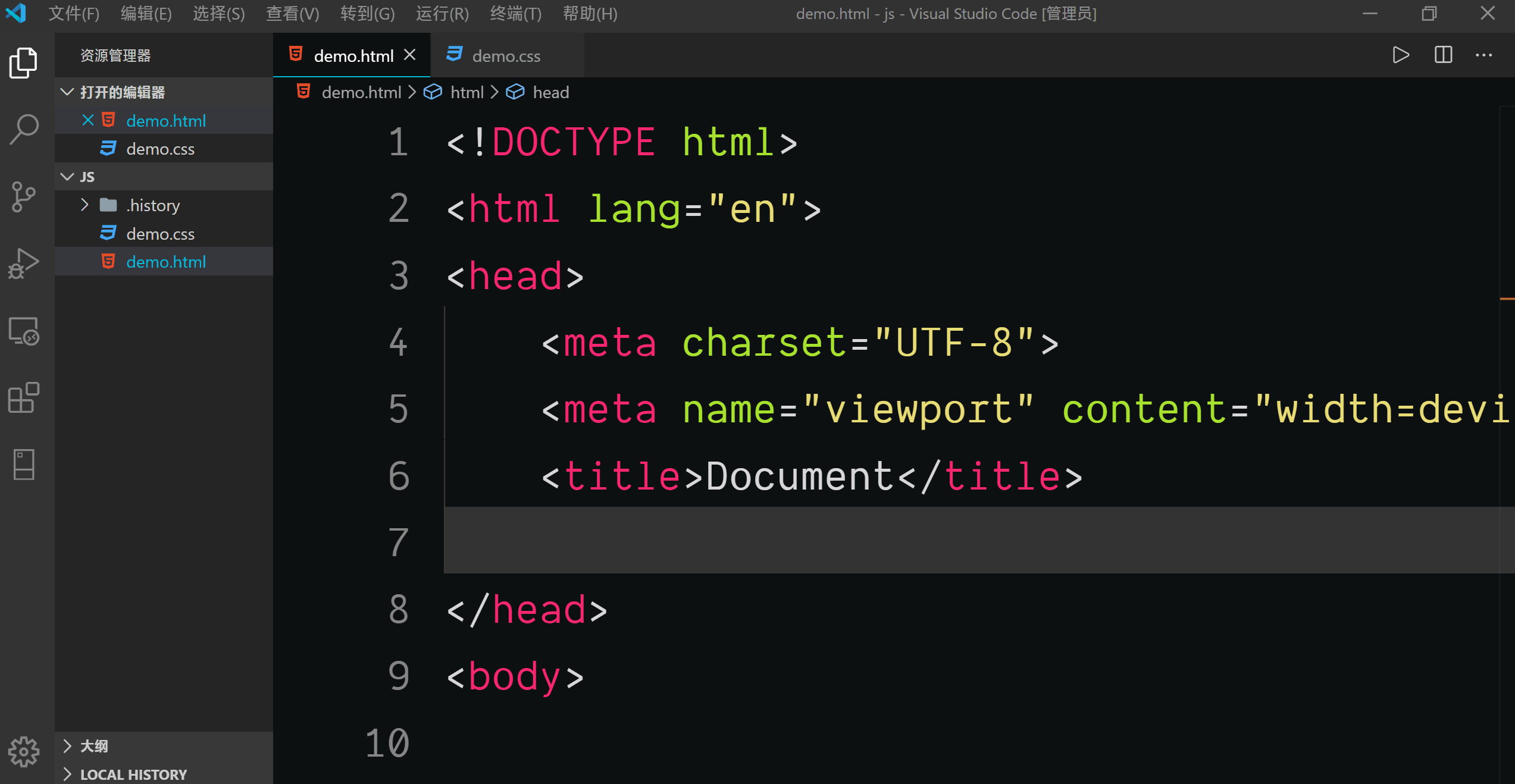Expand the .history folder
This screenshot has height=784, width=1515.
coord(84,205)
